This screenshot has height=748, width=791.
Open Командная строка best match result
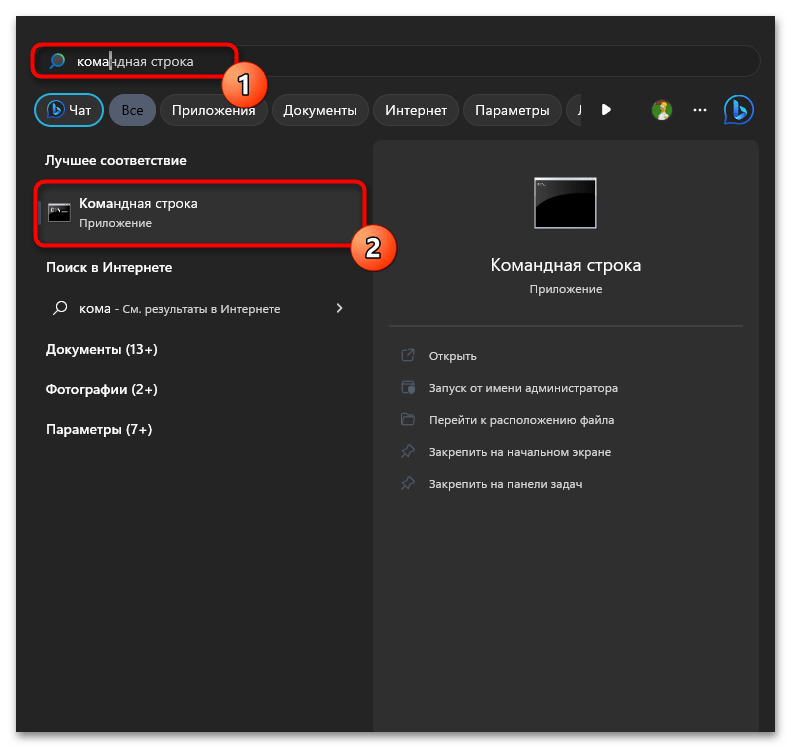pos(200,213)
